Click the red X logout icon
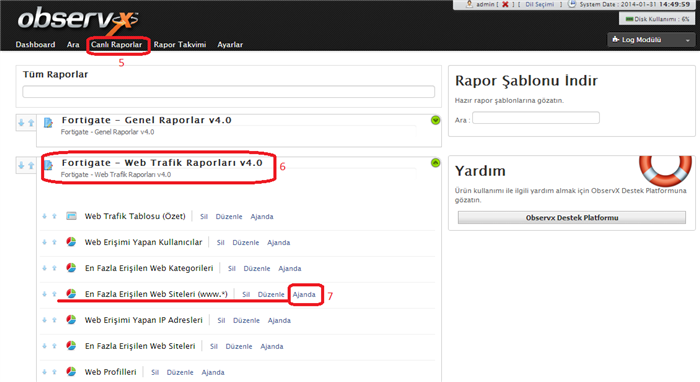Screen dimensions: 700x382 [x=505, y=4]
